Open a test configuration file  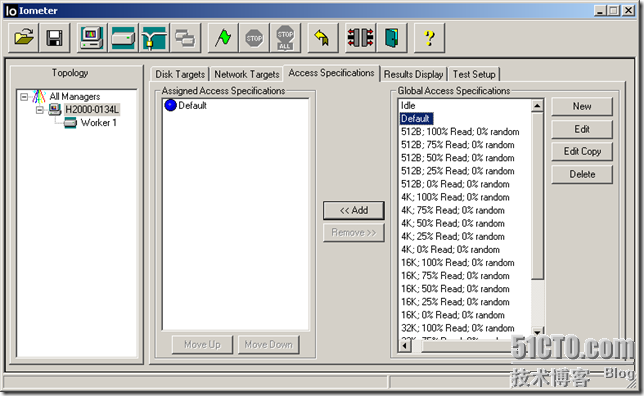(24, 38)
